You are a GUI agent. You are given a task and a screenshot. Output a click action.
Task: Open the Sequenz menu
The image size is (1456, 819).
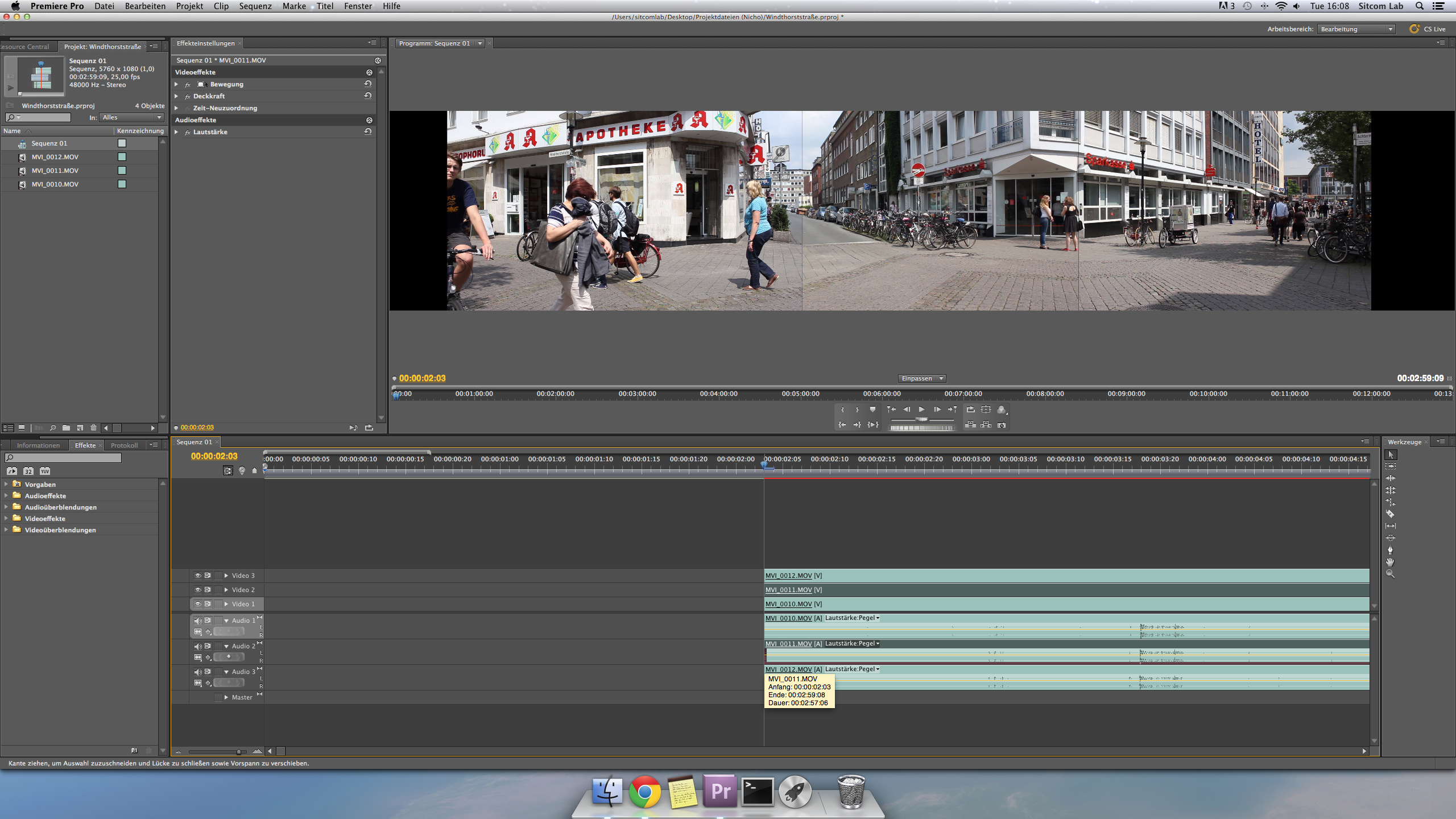tap(255, 6)
